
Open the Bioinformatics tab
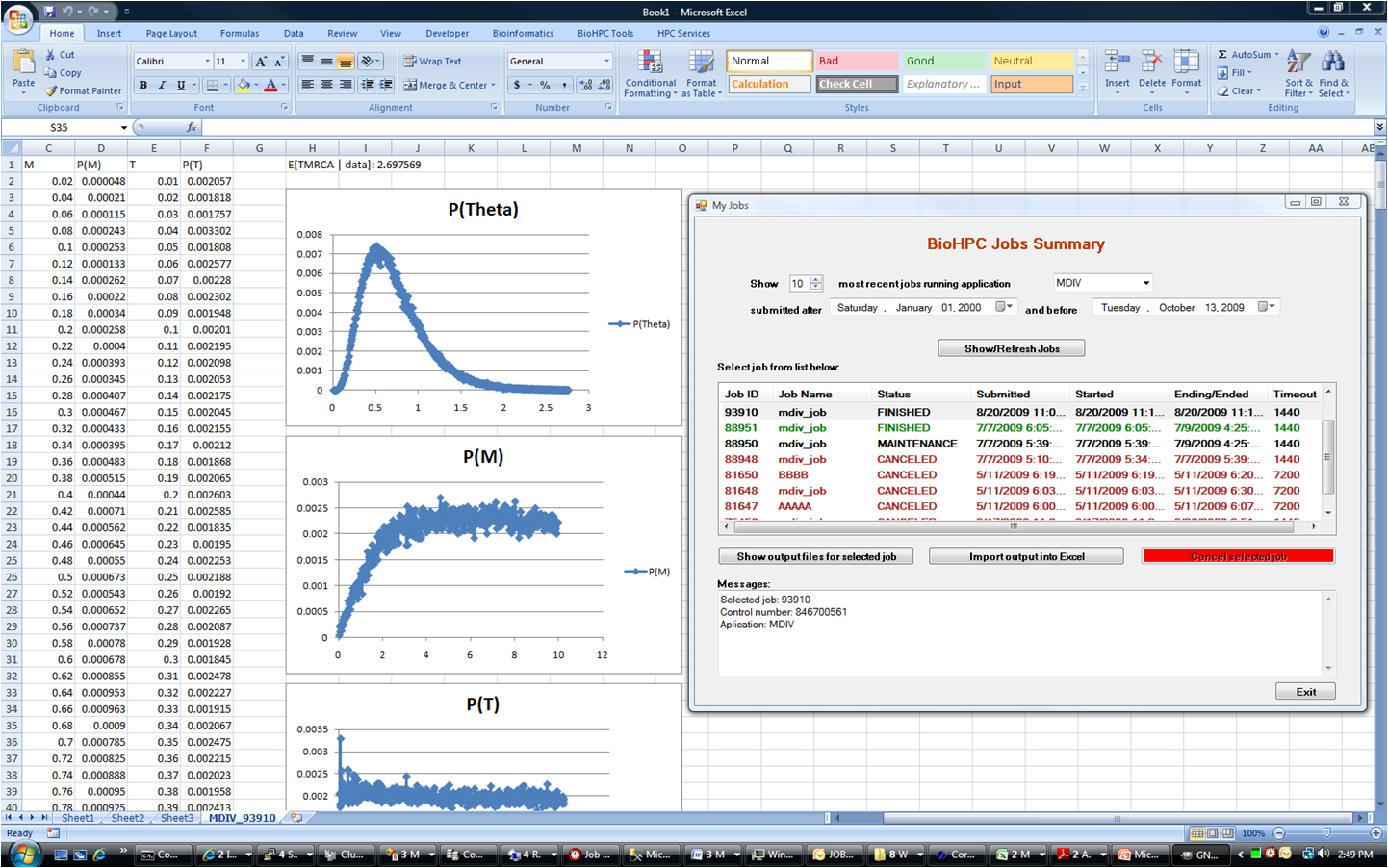coord(523,33)
